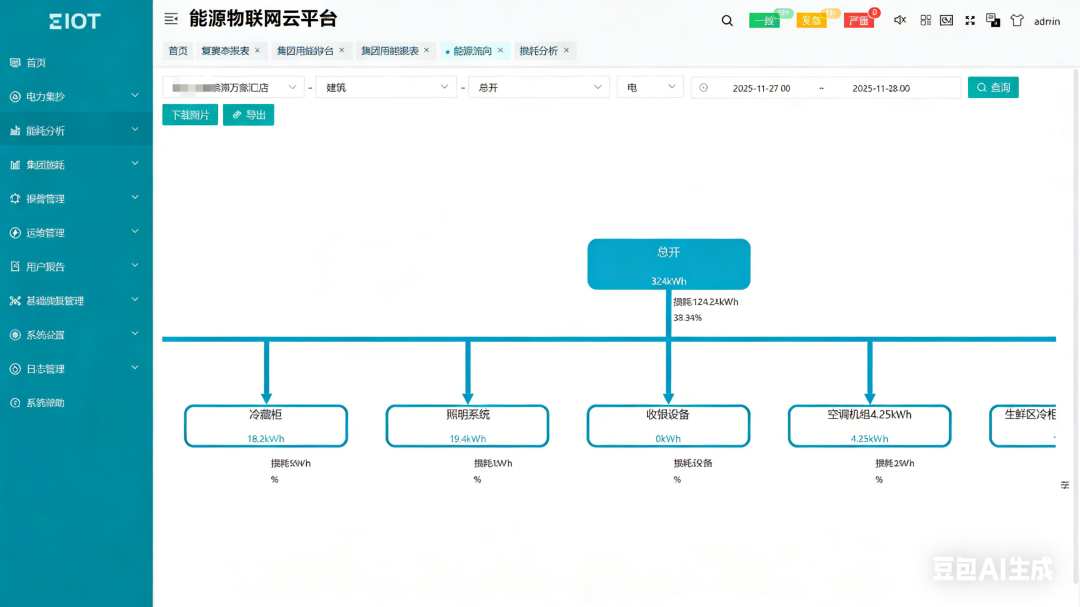
Task: Click the 严重 alarm severity badge
Action: pyautogui.click(x=858, y=19)
